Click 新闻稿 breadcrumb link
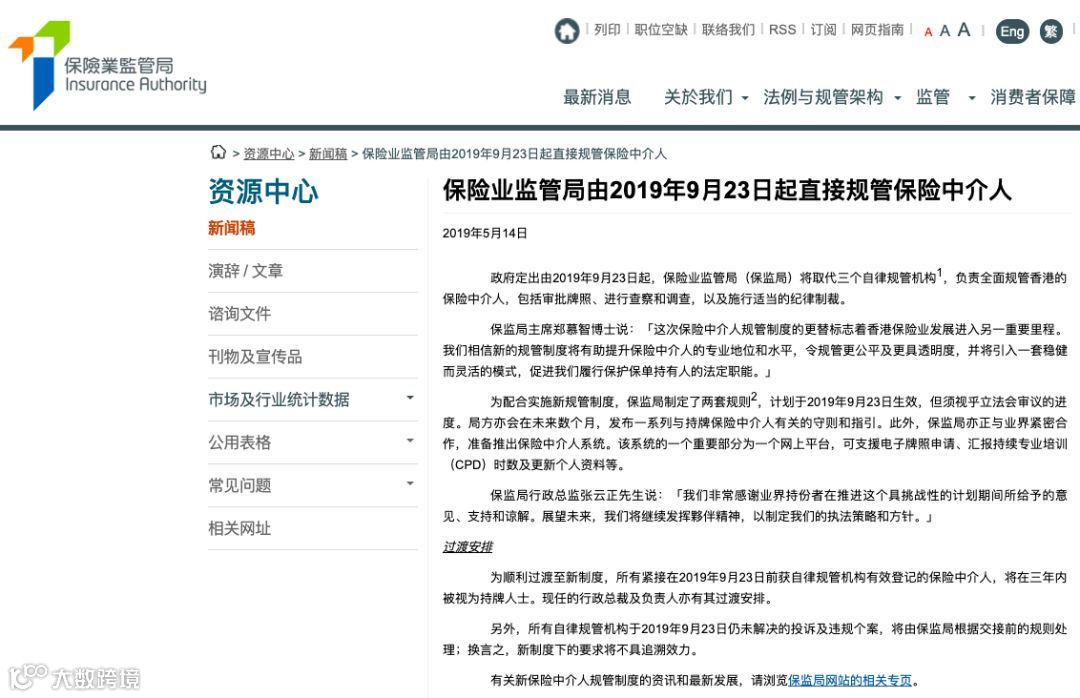Viewport: 1080px width, 698px height. [328, 154]
